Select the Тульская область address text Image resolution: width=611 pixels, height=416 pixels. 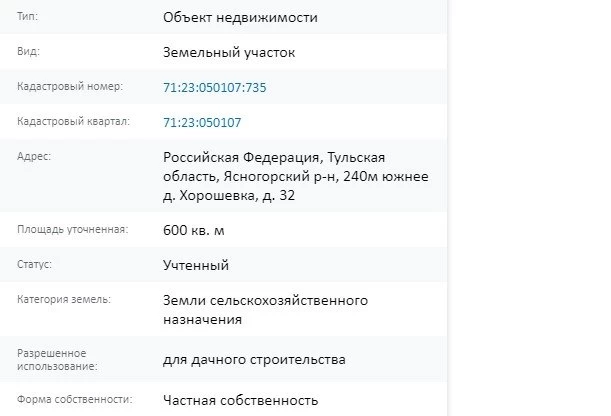click(295, 177)
